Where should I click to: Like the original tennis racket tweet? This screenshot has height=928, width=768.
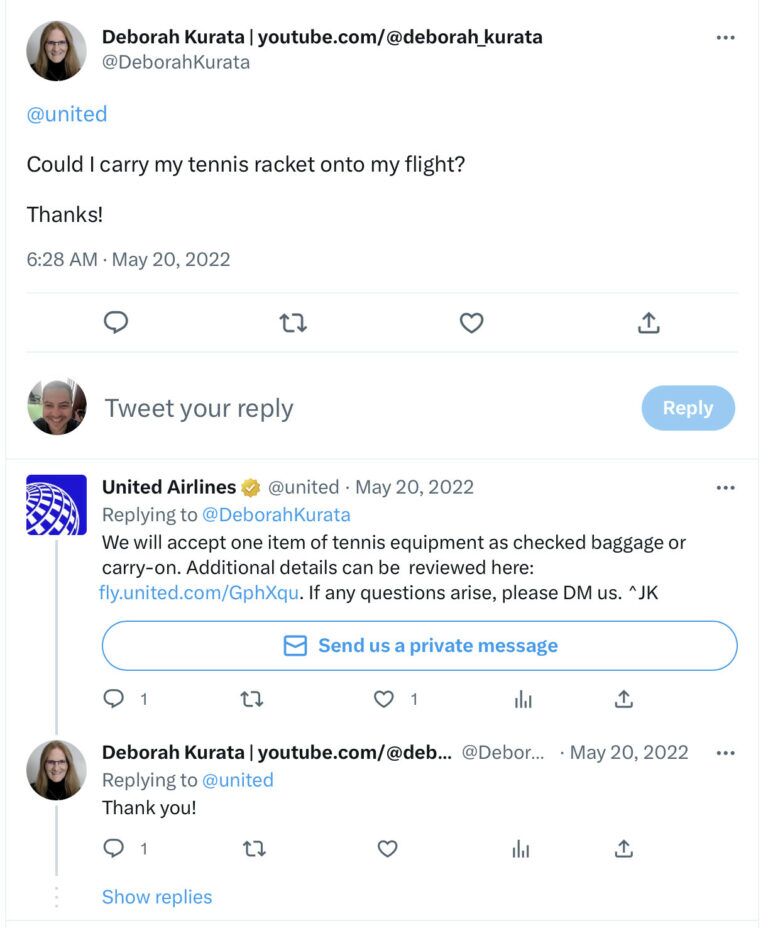(x=471, y=323)
